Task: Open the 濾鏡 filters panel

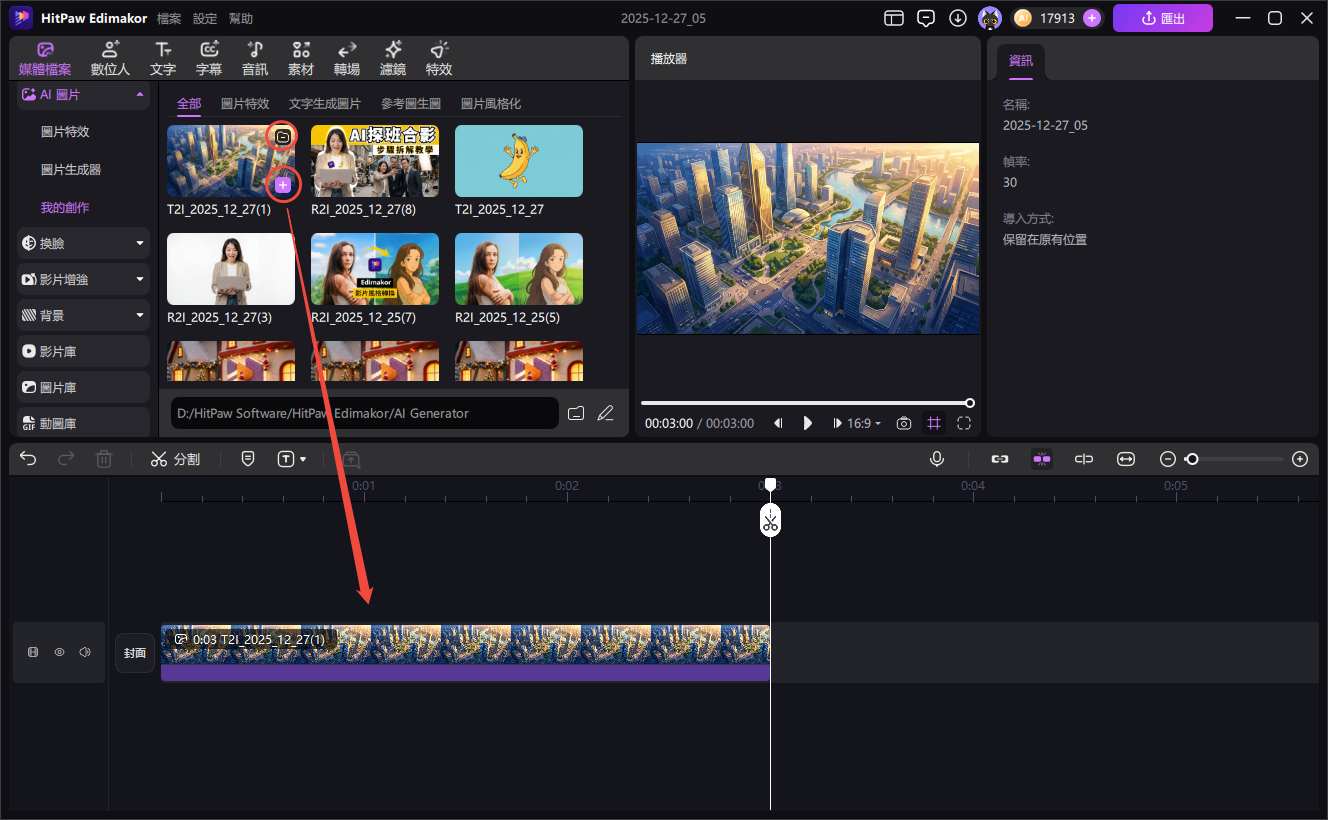Action: (393, 58)
